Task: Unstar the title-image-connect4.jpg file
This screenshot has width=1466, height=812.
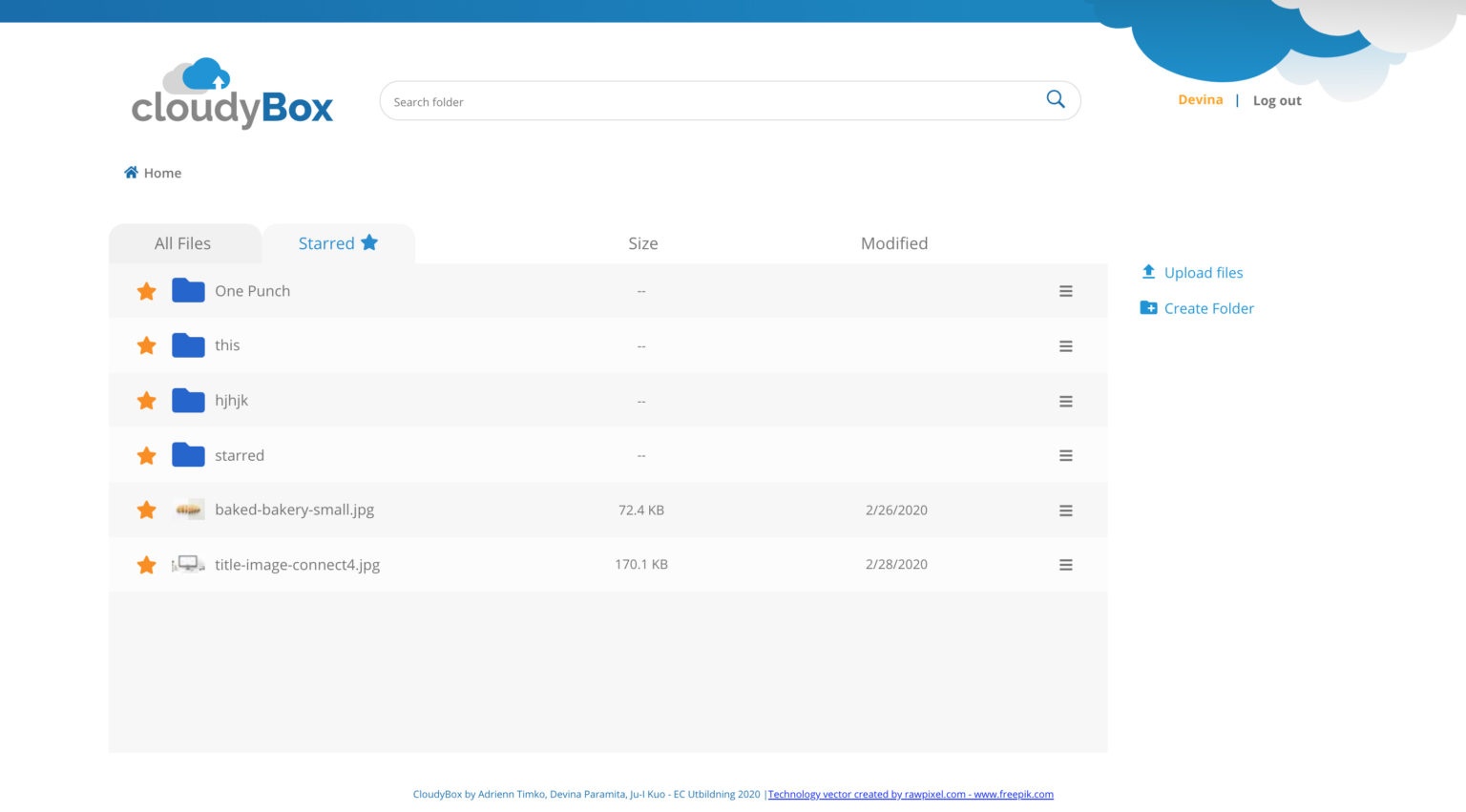Action: click(146, 564)
